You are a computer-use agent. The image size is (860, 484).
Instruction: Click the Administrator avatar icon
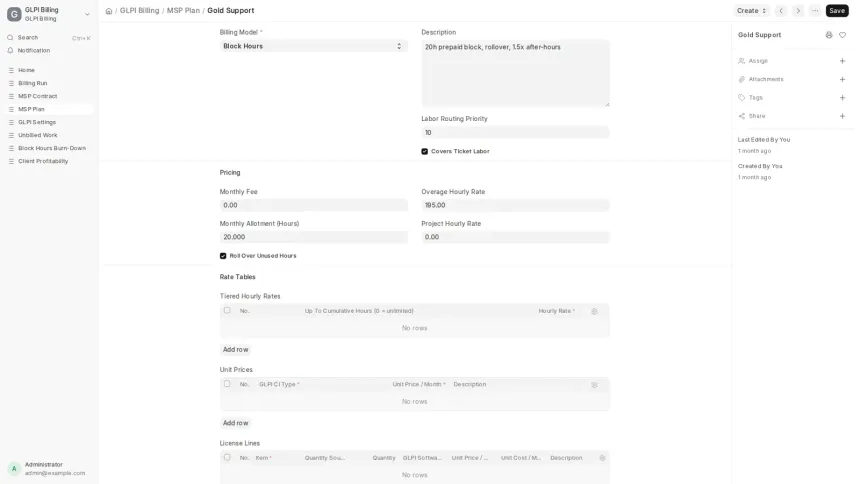point(14,469)
